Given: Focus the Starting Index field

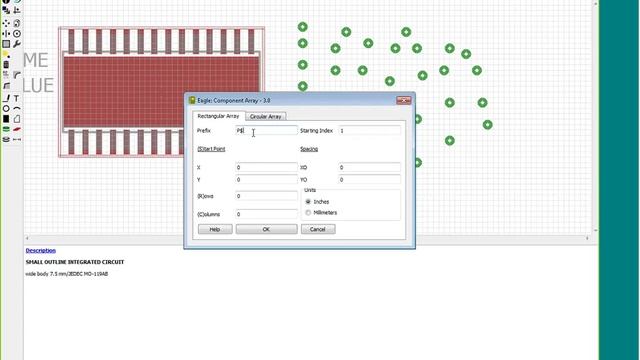Looking at the screenshot, I should coord(369,131).
